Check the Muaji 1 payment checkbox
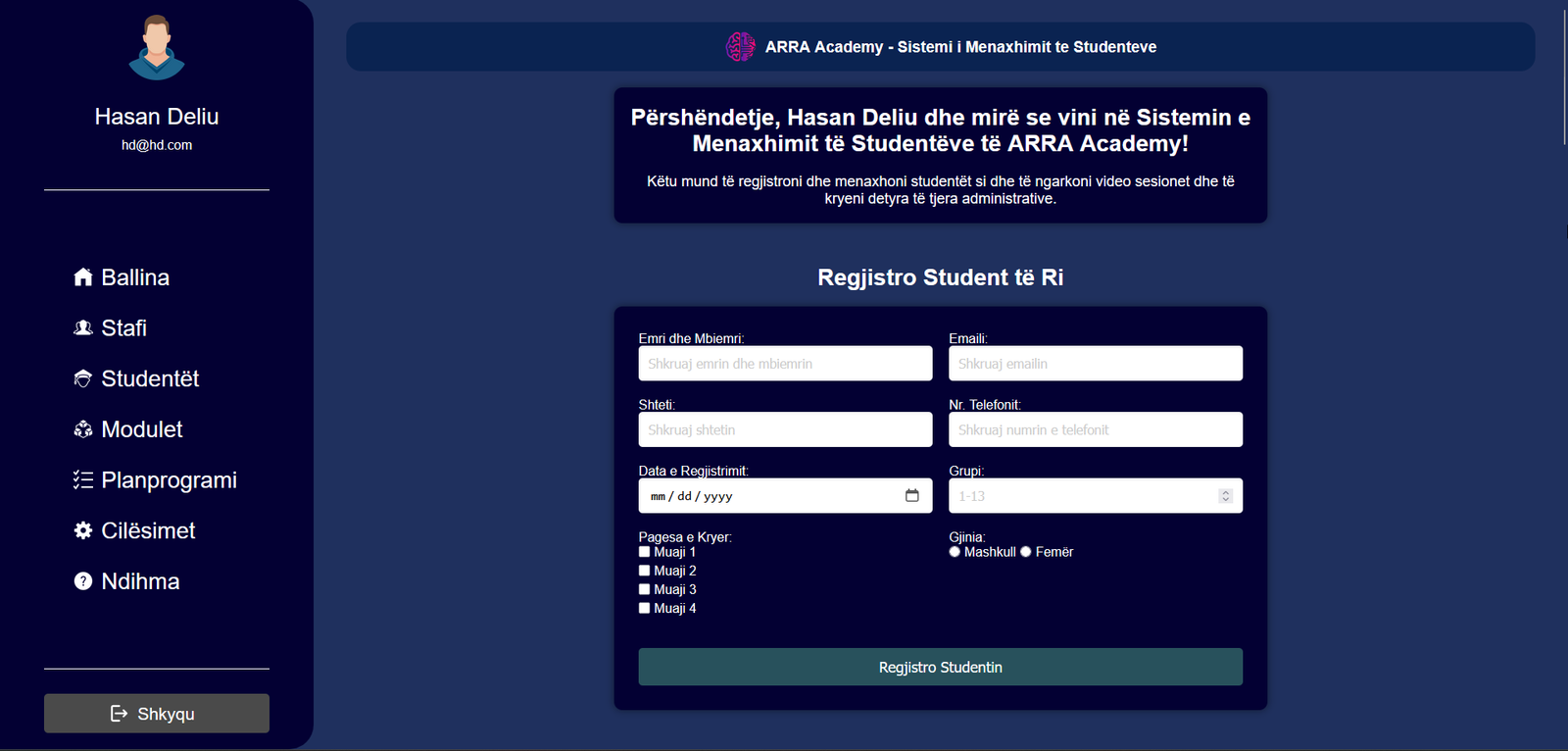The image size is (1568, 751). click(x=645, y=552)
